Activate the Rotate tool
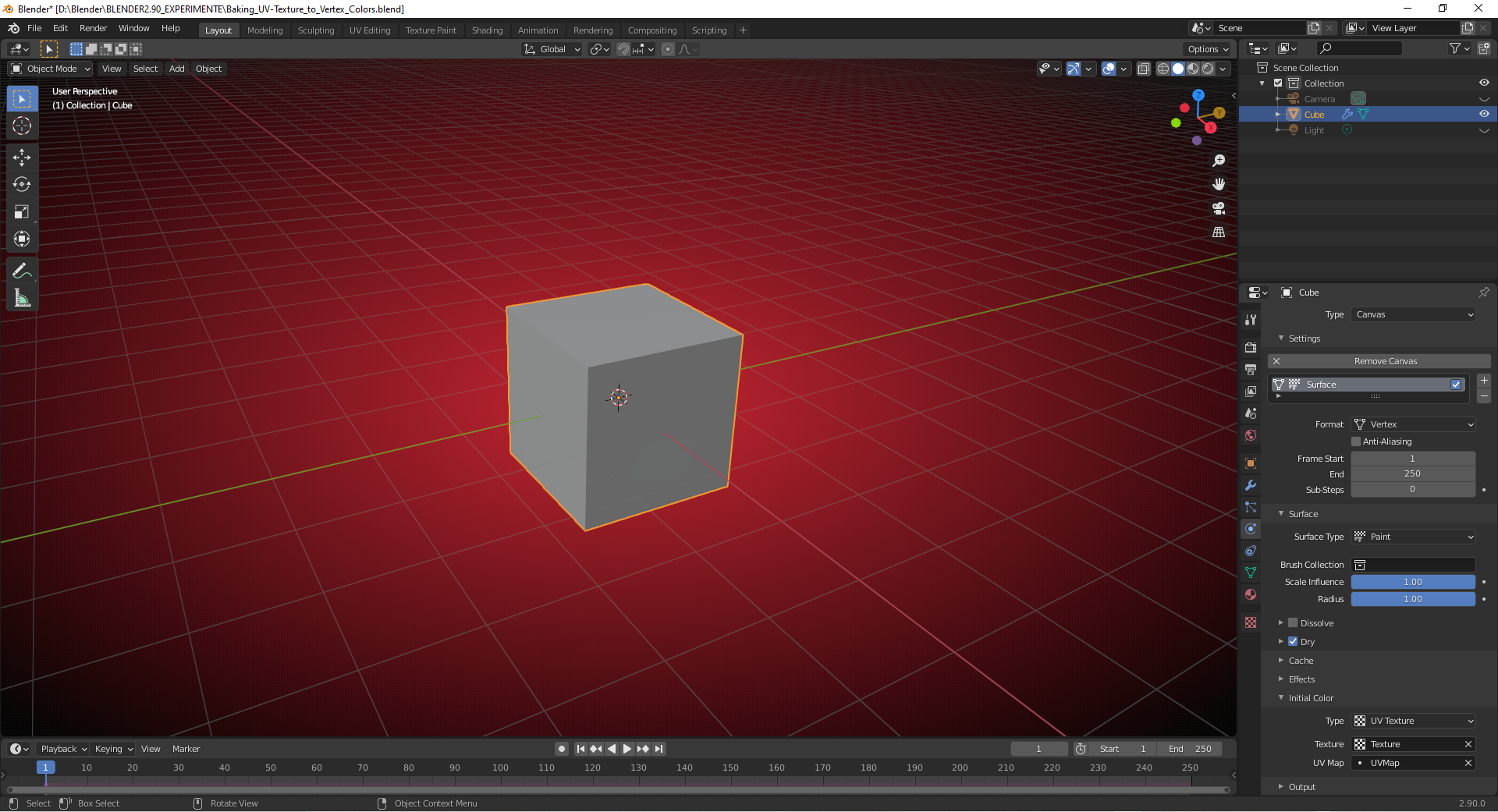 click(x=22, y=185)
